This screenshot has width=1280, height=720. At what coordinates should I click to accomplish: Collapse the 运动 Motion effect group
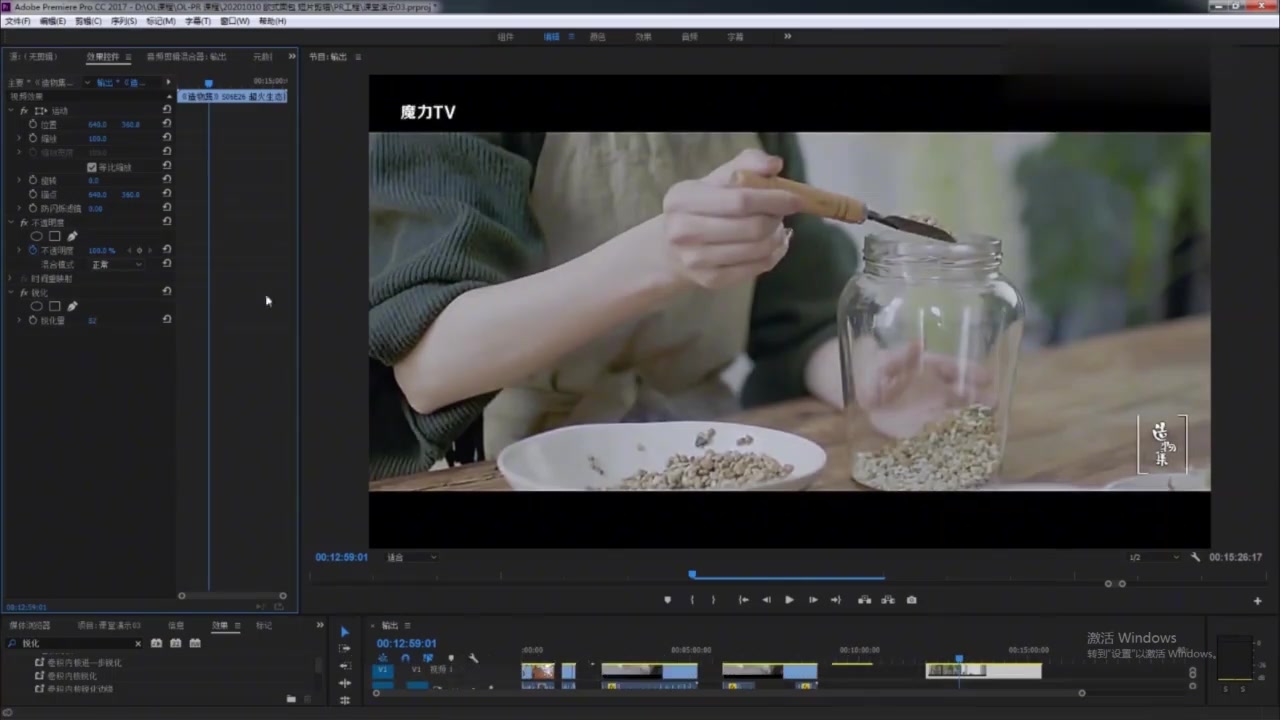11,110
